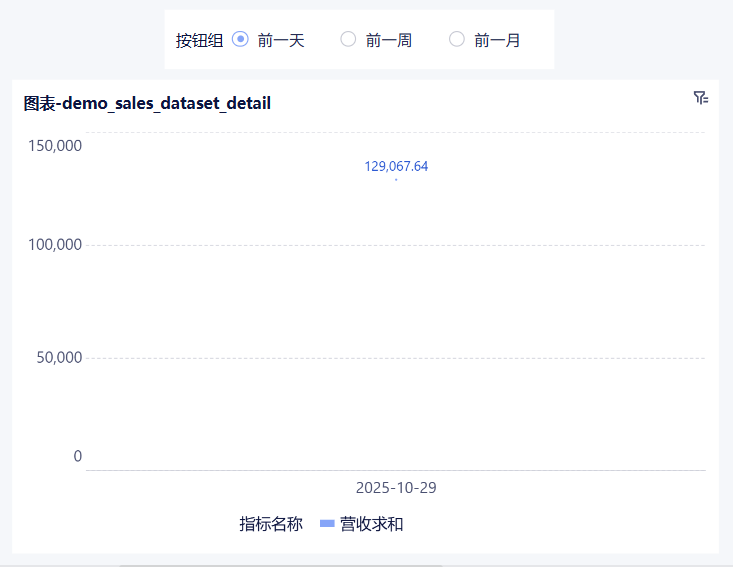Click the 129,067.64 data label
The image size is (733, 567).
tap(396, 166)
